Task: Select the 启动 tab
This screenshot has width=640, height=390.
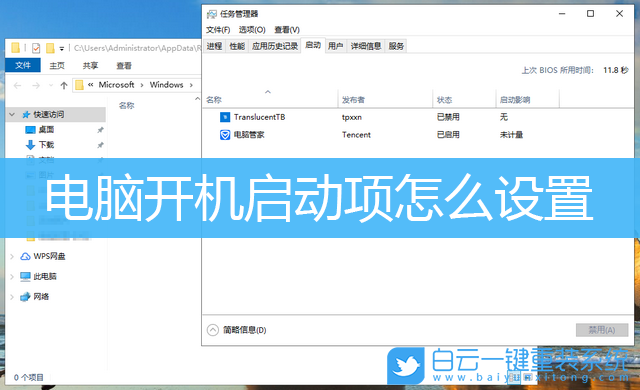Action: pyautogui.click(x=313, y=45)
